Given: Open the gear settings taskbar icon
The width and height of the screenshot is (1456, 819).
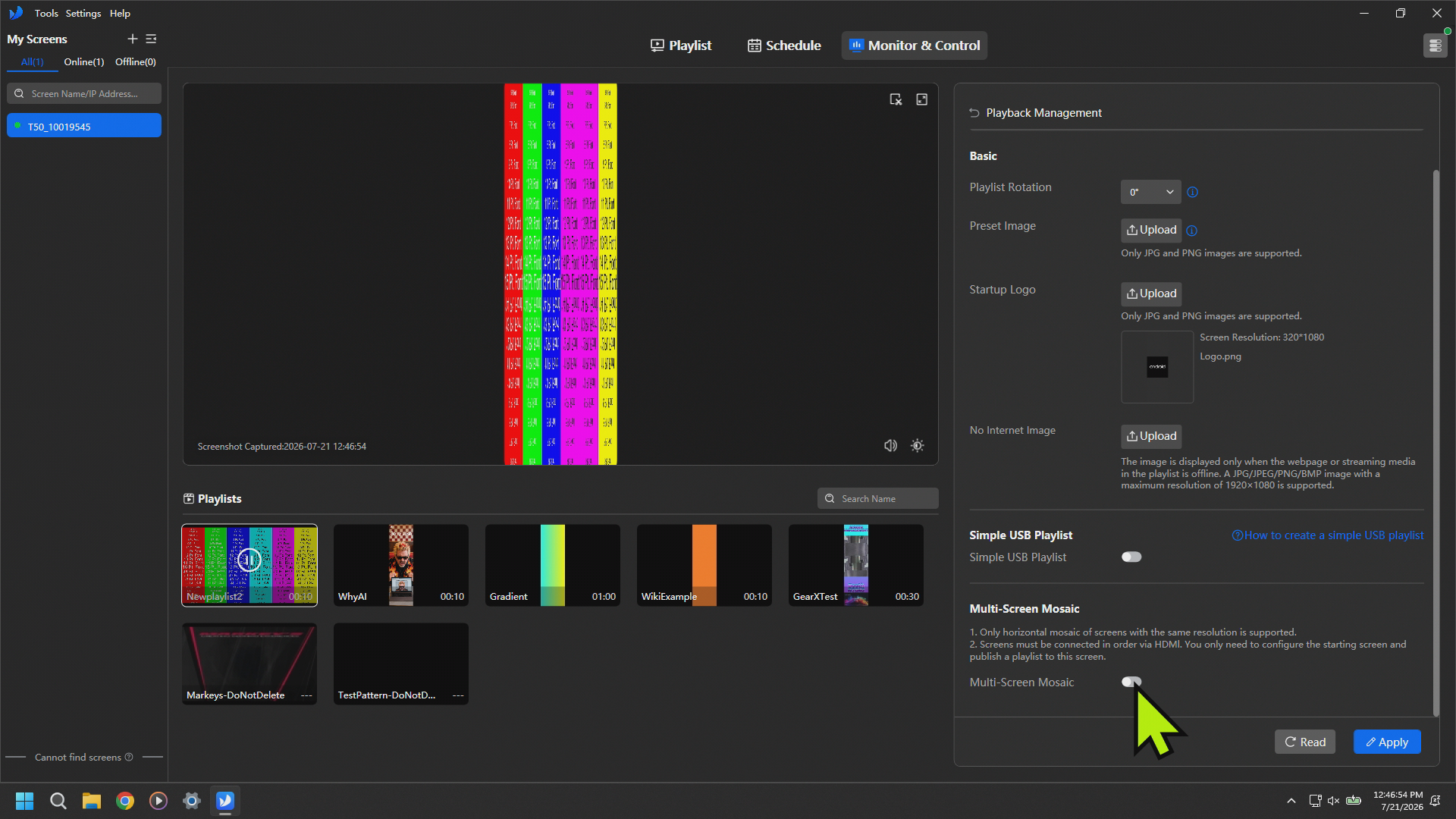Looking at the screenshot, I should pos(192,801).
